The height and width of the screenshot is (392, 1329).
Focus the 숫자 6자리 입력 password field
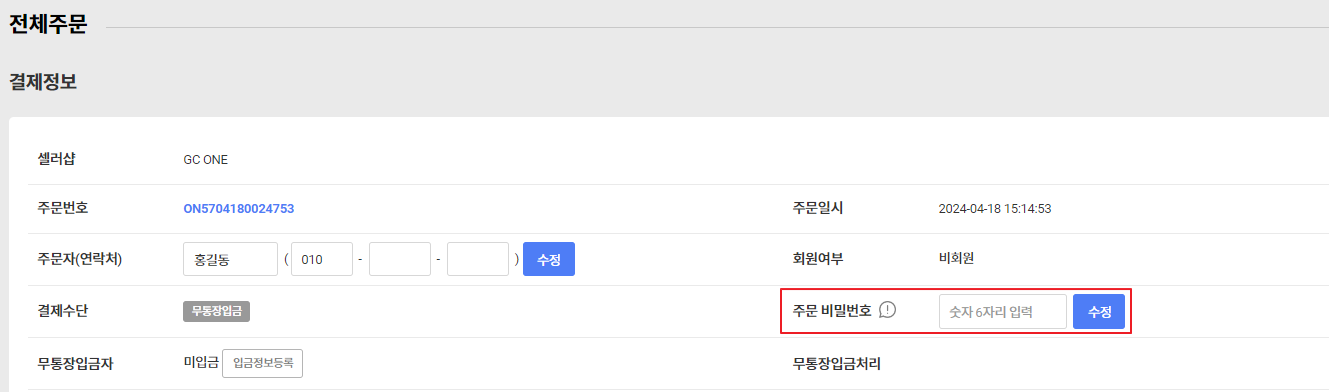pos(1003,312)
